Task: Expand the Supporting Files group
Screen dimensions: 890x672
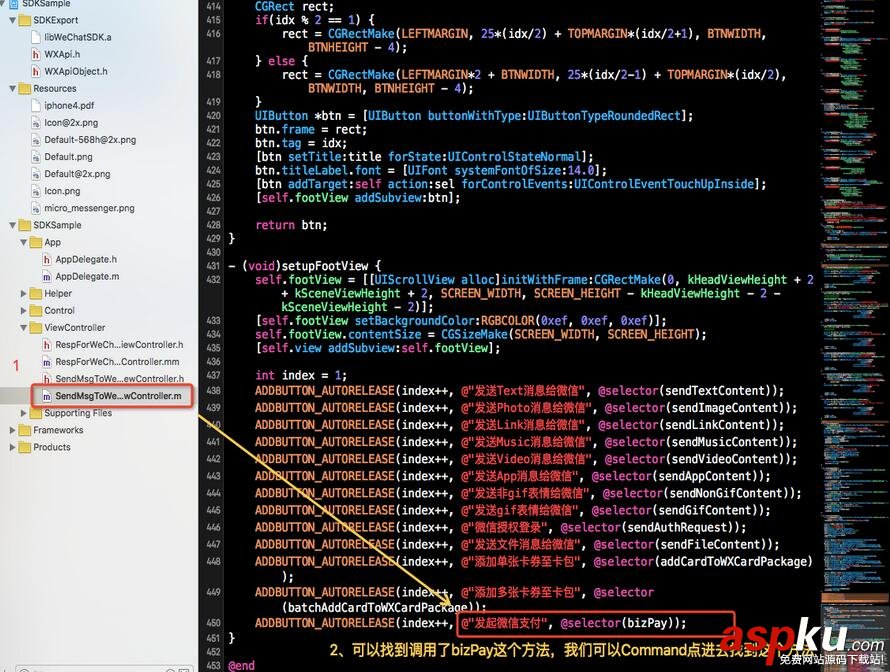Action: click(x=24, y=413)
